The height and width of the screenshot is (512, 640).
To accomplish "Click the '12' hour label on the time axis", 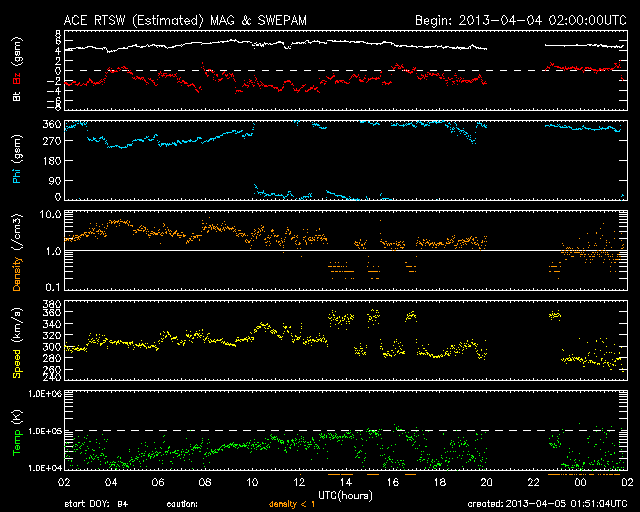I will [x=299, y=483].
